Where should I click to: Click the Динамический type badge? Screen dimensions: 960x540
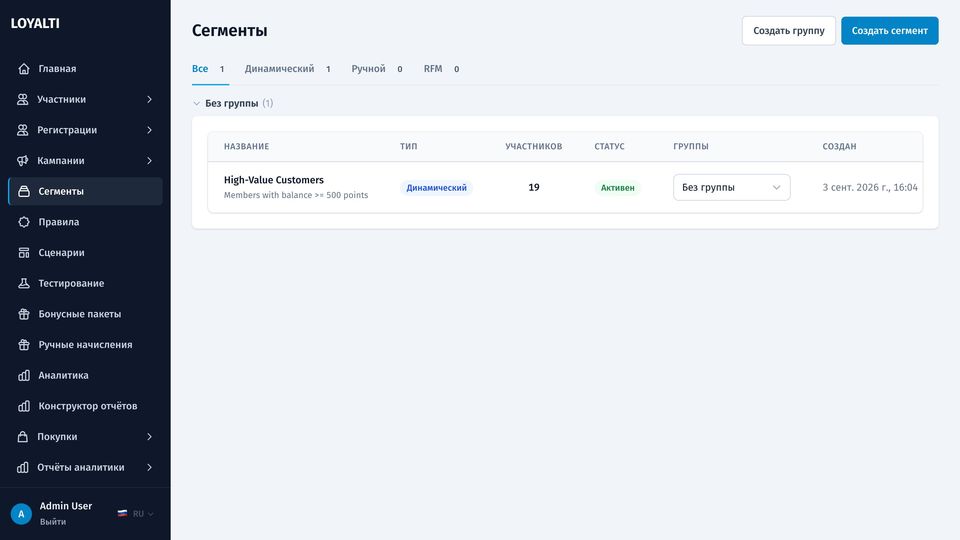coord(436,188)
